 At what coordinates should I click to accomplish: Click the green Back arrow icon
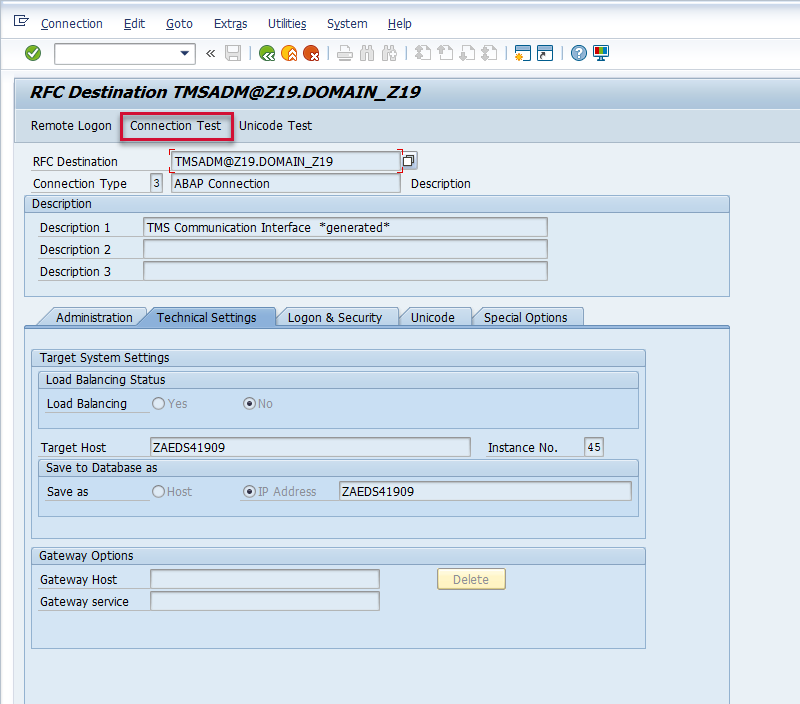[266, 53]
